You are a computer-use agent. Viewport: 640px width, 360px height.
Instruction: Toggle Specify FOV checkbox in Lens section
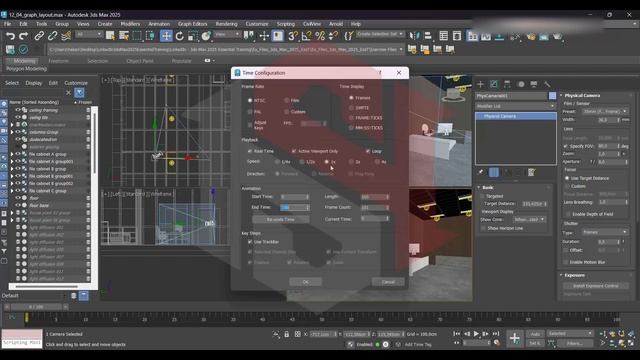(x=566, y=146)
